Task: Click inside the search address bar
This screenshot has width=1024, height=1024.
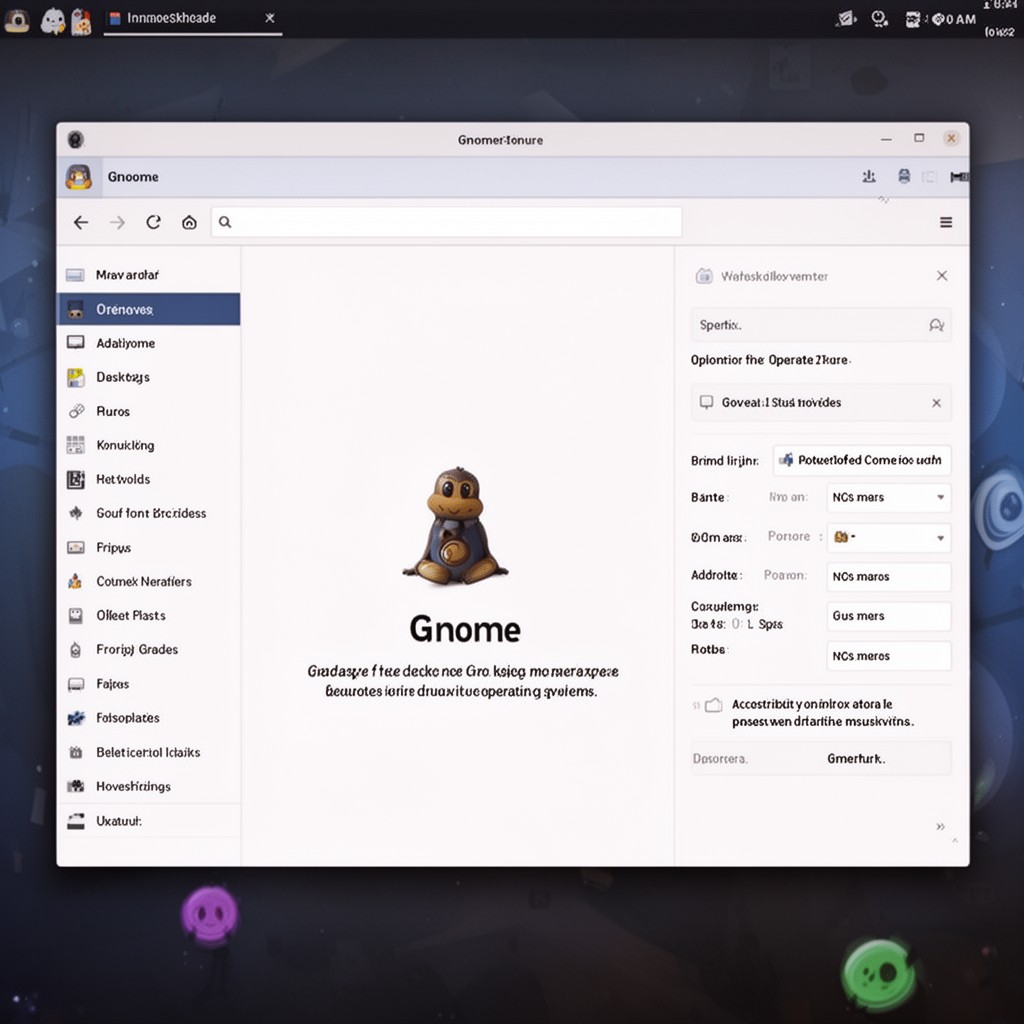Action: click(447, 223)
